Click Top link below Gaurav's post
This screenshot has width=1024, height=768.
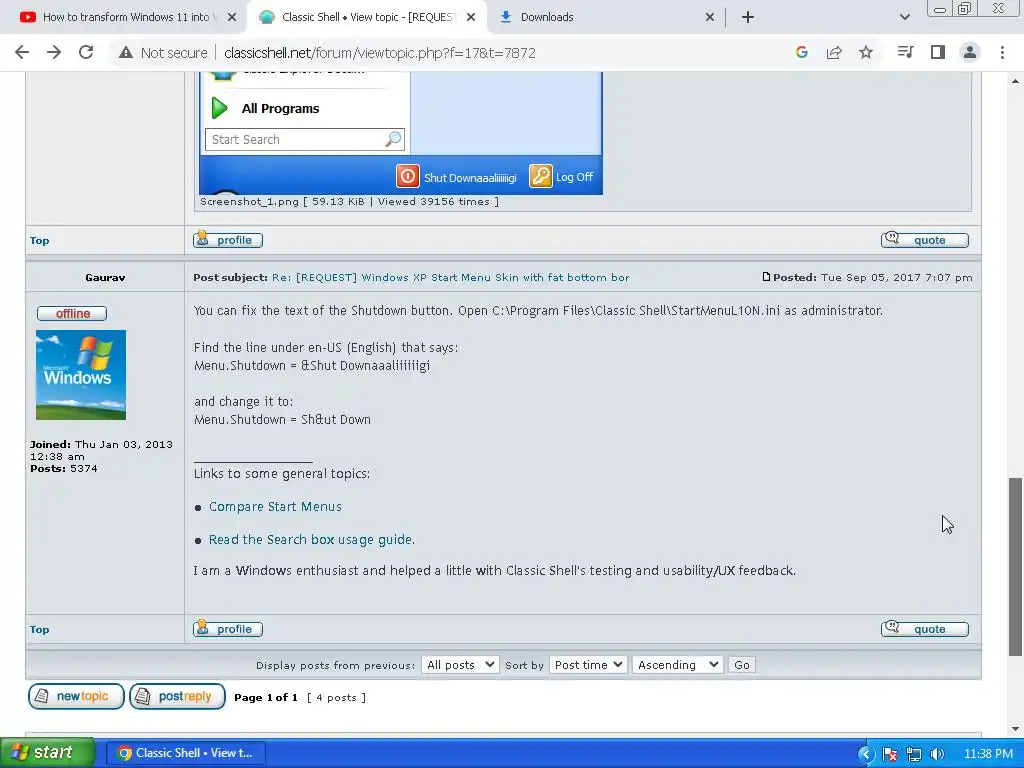click(39, 630)
